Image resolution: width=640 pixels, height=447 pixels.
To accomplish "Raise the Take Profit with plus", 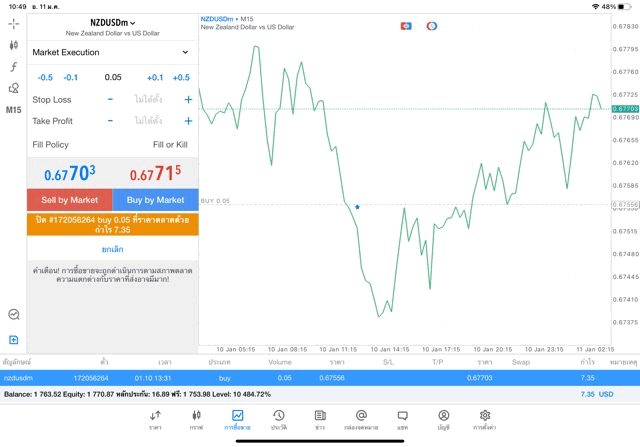I will [x=188, y=121].
